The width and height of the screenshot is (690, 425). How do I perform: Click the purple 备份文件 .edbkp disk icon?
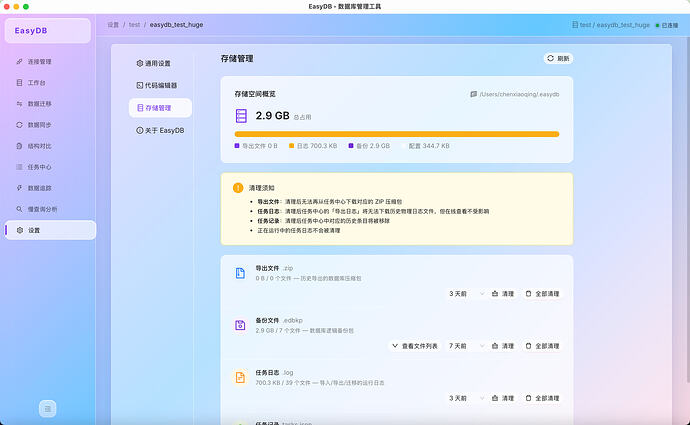pos(240,326)
